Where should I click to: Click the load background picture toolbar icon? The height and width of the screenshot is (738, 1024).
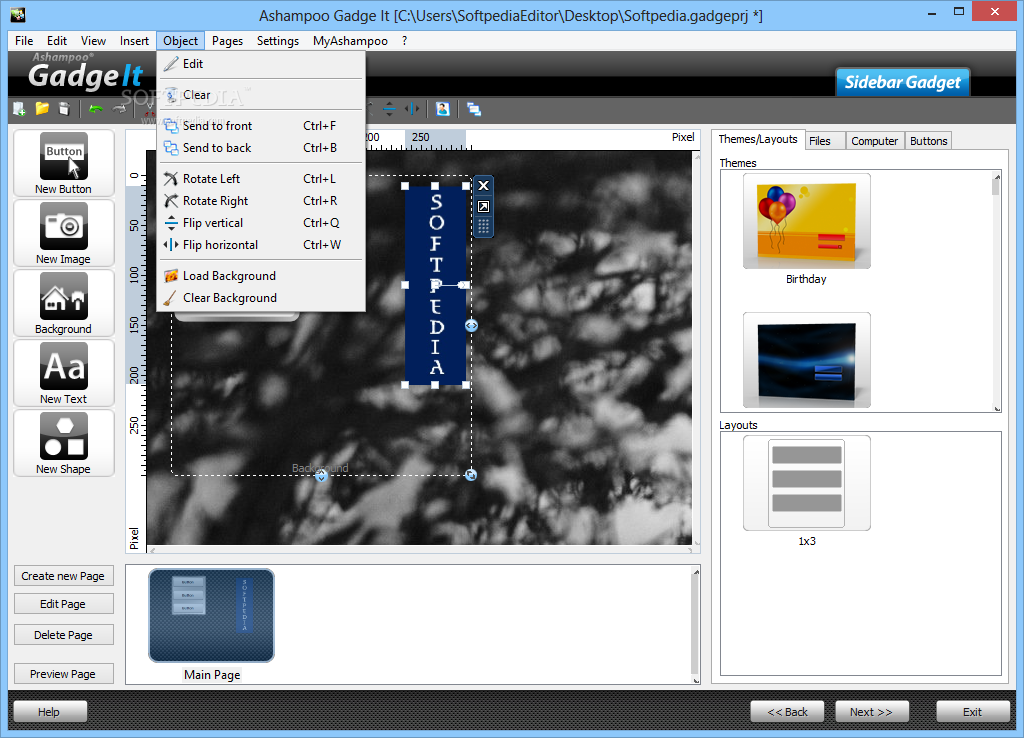pos(443,109)
